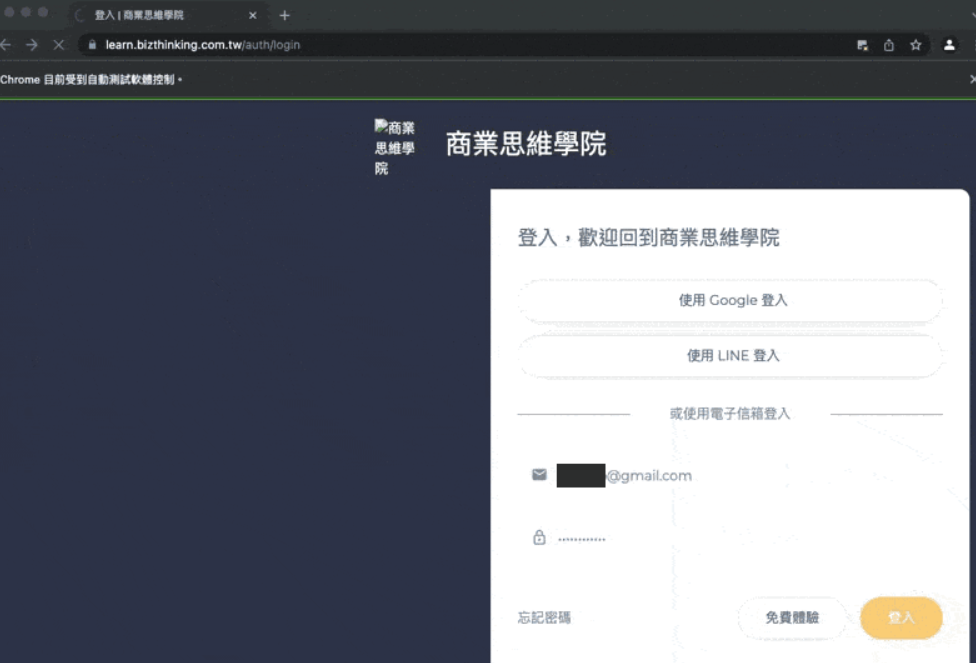This screenshot has width=976, height=663.
Task: Sign in with 使用 Google 登入
Action: click(x=731, y=300)
